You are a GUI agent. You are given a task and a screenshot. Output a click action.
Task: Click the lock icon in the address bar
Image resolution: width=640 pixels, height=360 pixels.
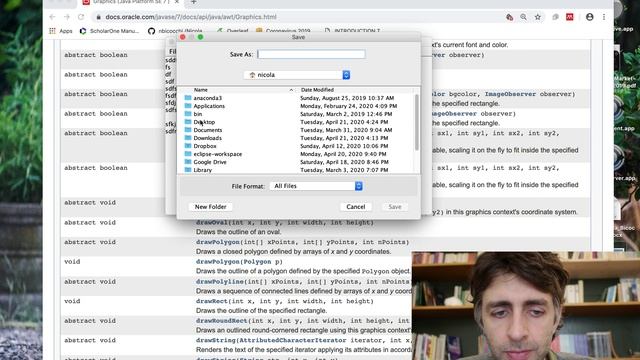point(98,17)
